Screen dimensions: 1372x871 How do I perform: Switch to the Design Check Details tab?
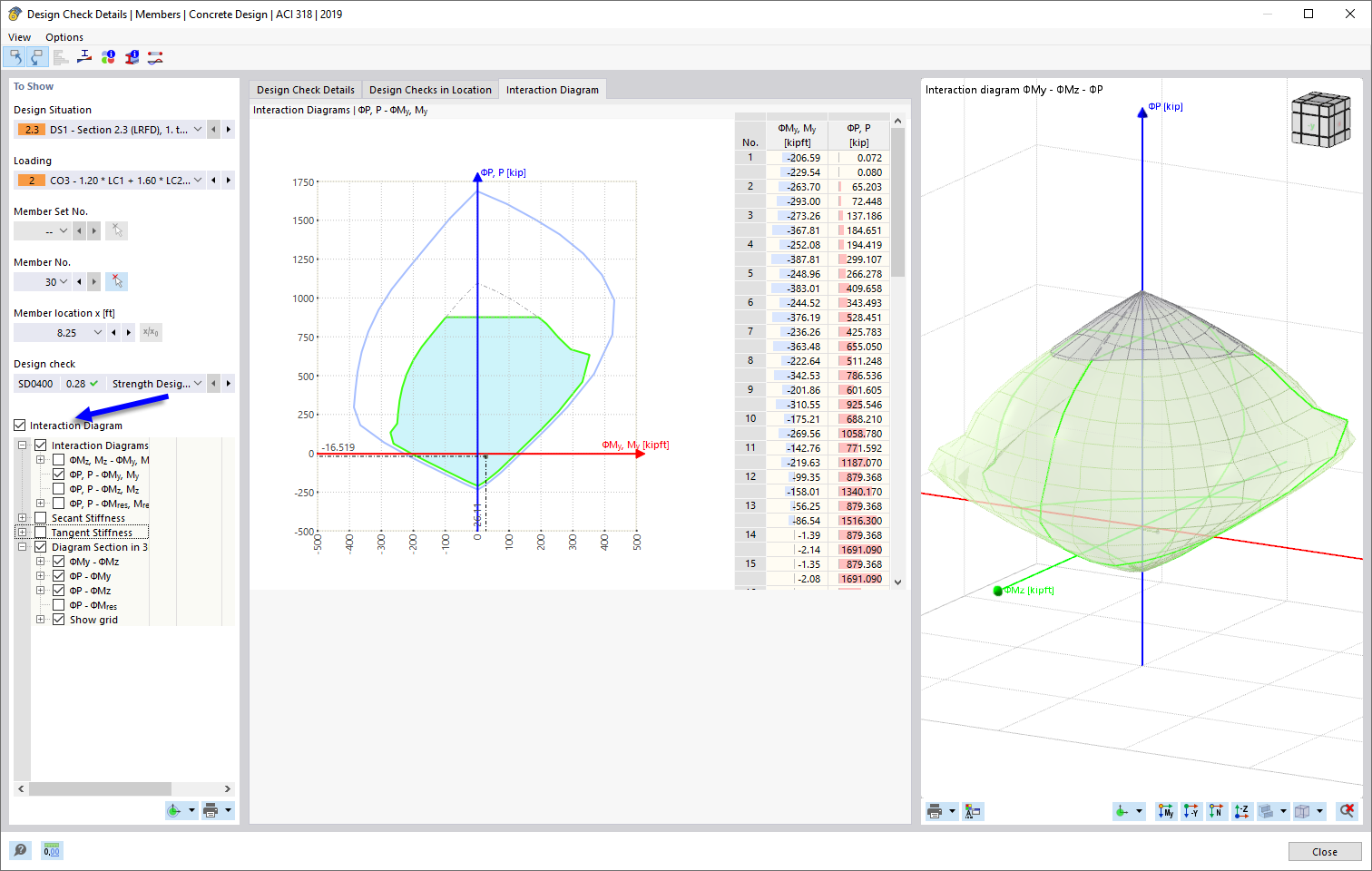(x=306, y=90)
